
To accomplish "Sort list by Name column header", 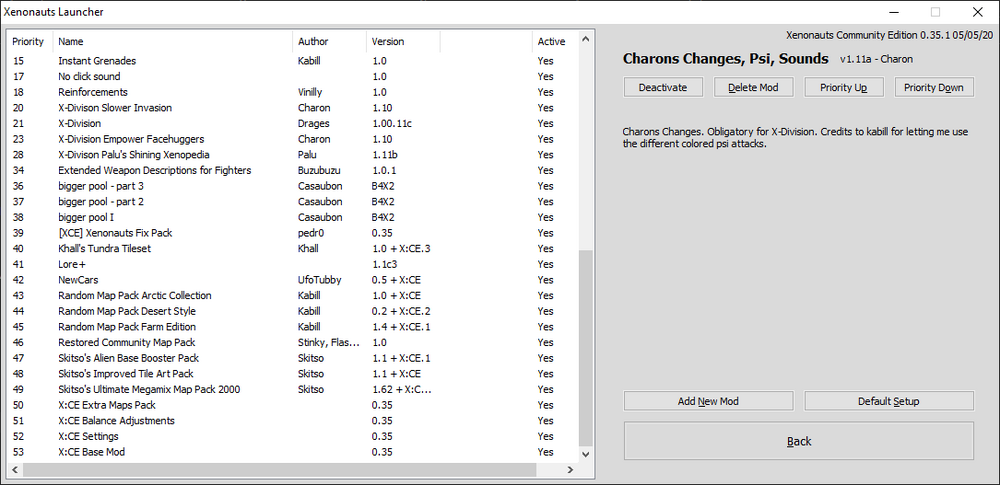I will pos(172,41).
